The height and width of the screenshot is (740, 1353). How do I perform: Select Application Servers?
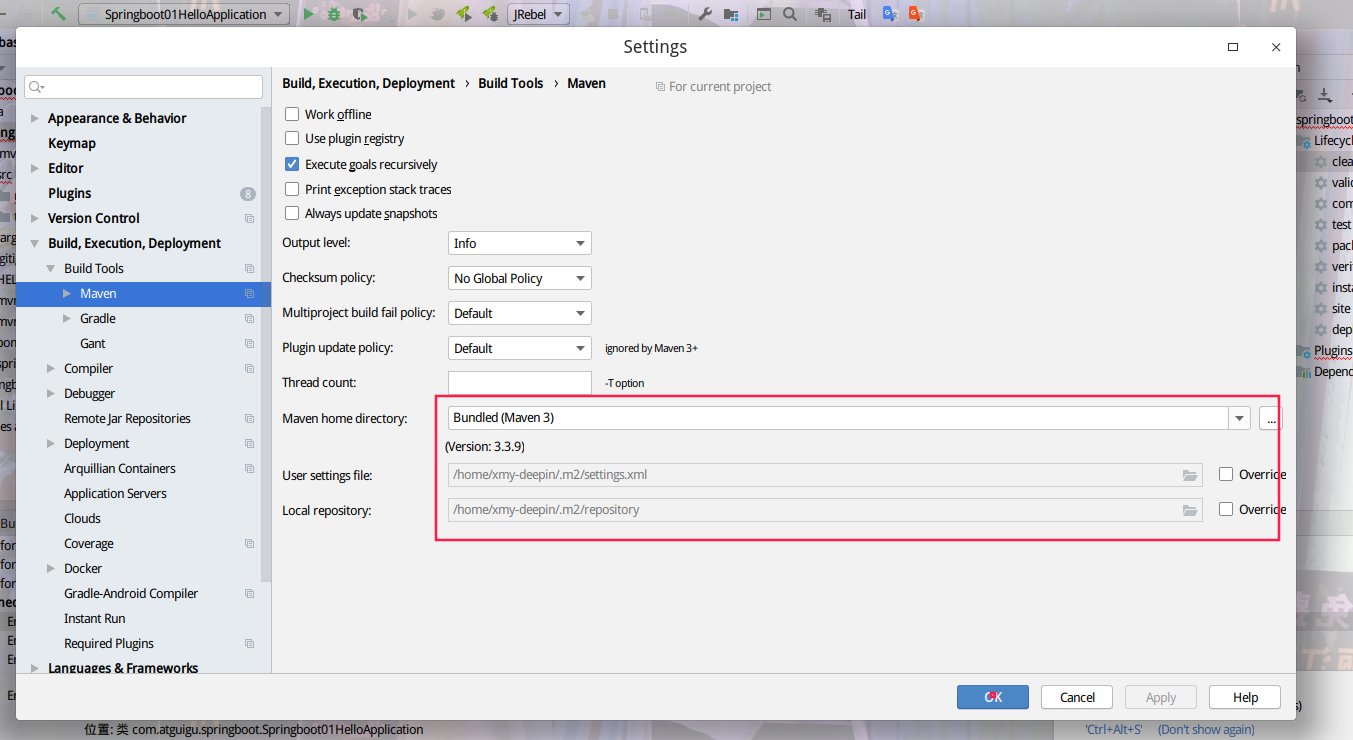click(115, 493)
